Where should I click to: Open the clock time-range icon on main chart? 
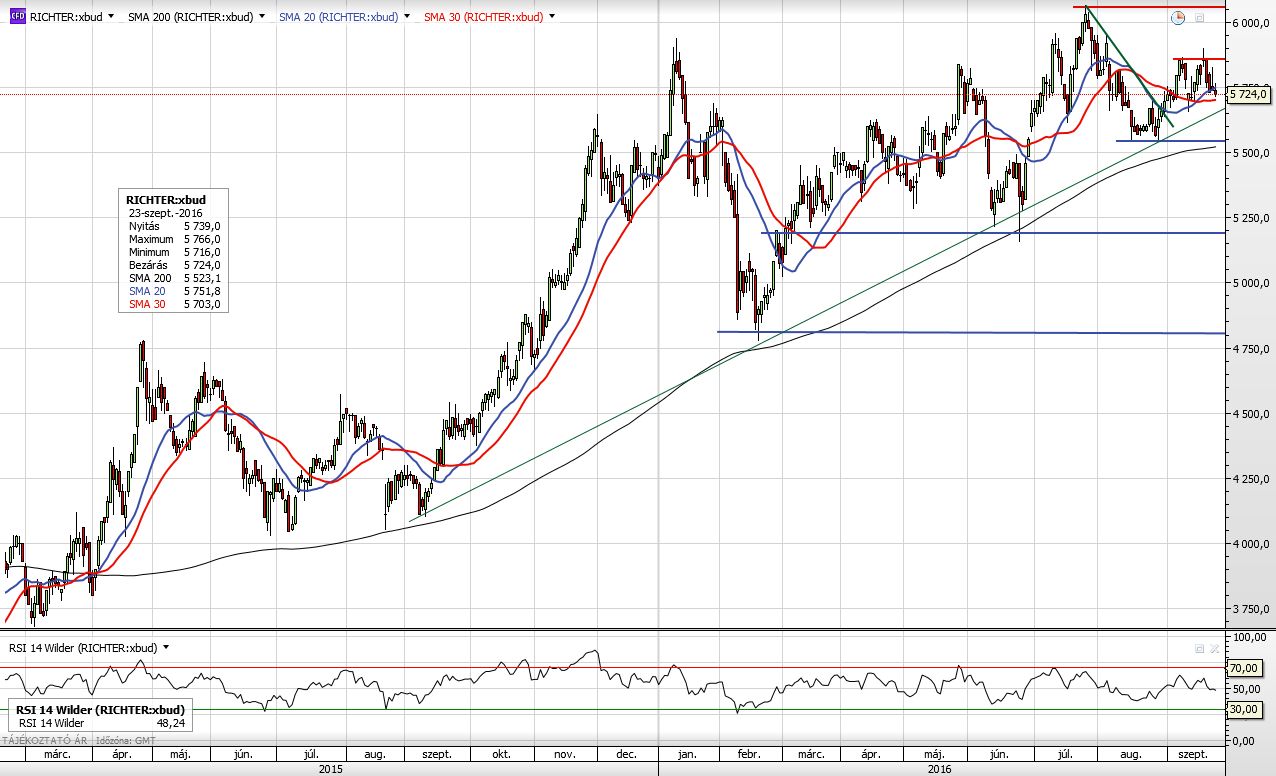coord(1177,17)
